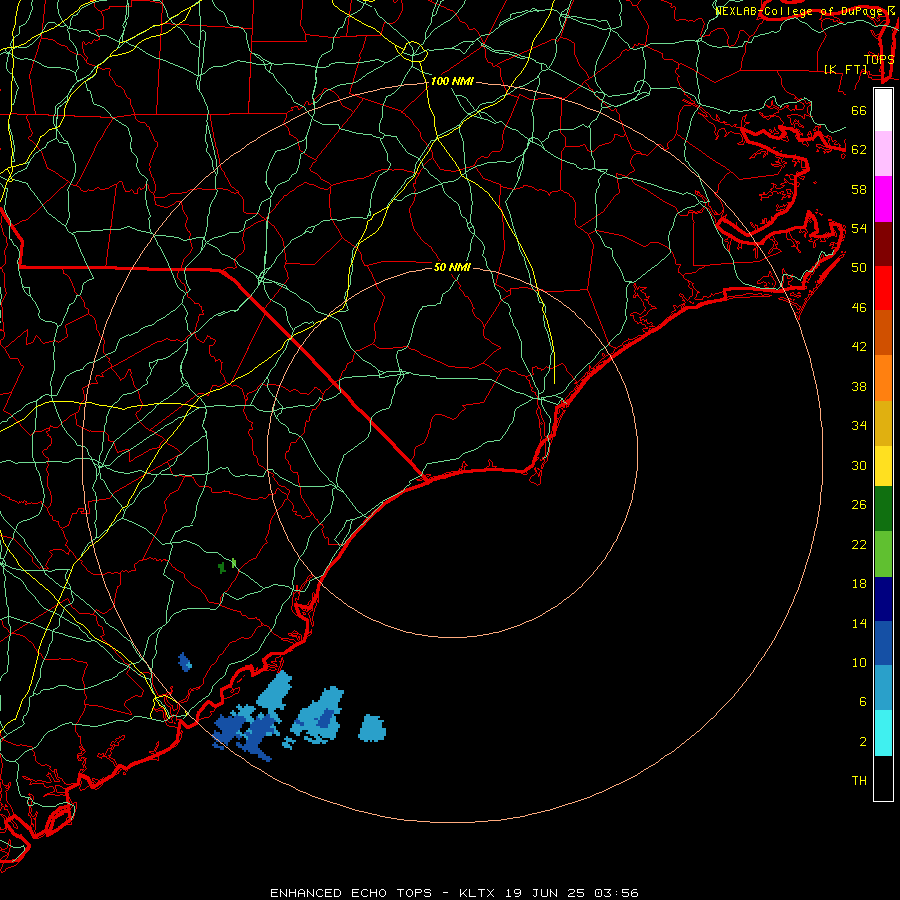Click the '03:56' timestamp
The width and height of the screenshot is (900, 900).
(x=616, y=893)
